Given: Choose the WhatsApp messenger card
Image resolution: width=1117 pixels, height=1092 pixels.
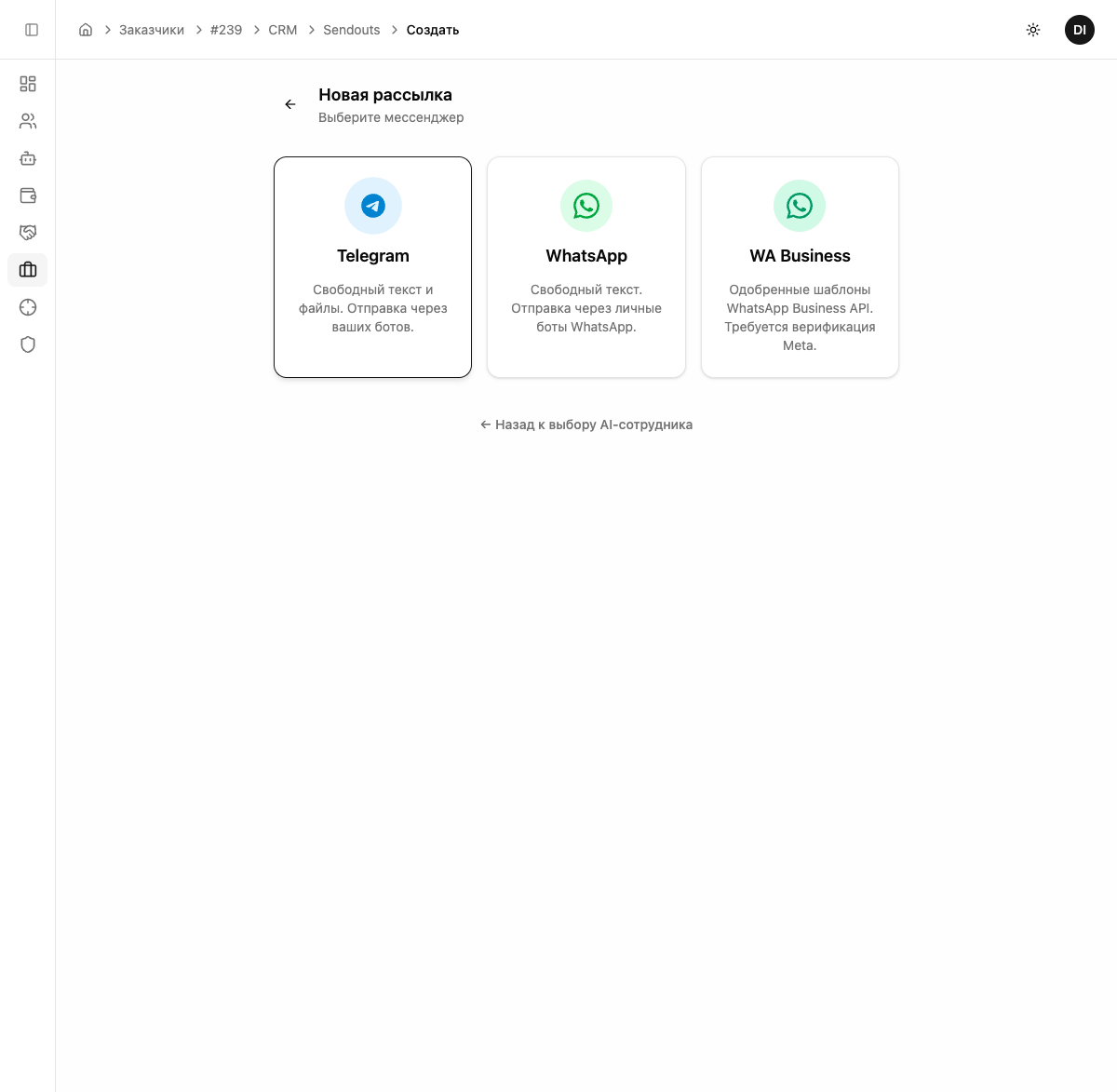Looking at the screenshot, I should [586, 267].
